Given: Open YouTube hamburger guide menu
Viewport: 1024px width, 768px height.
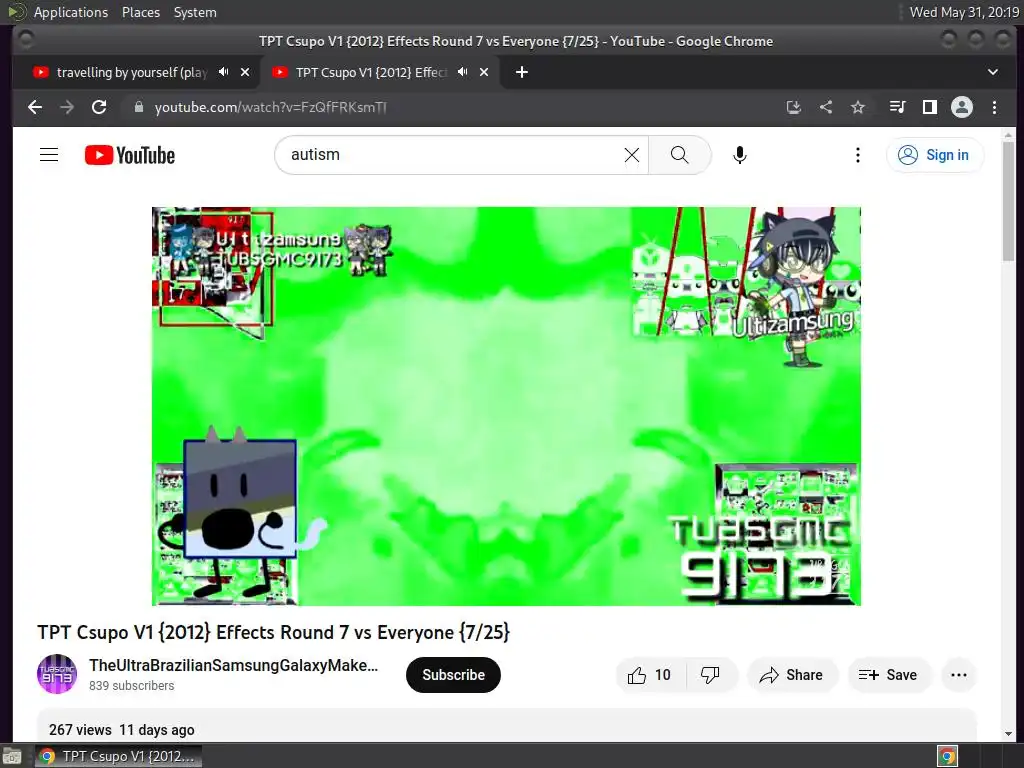Looking at the screenshot, I should 49,155.
